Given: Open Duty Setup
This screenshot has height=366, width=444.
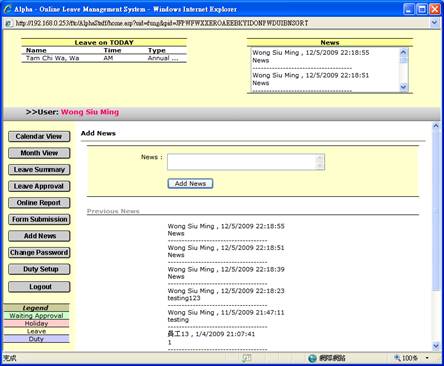Looking at the screenshot, I should tap(39, 269).
